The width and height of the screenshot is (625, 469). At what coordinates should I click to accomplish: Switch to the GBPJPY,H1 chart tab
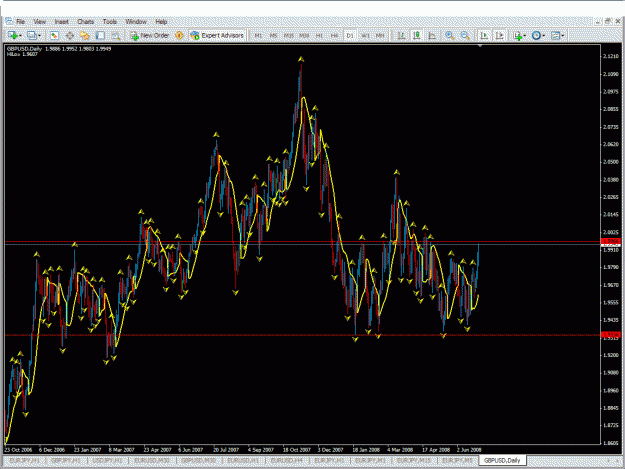pos(66,461)
